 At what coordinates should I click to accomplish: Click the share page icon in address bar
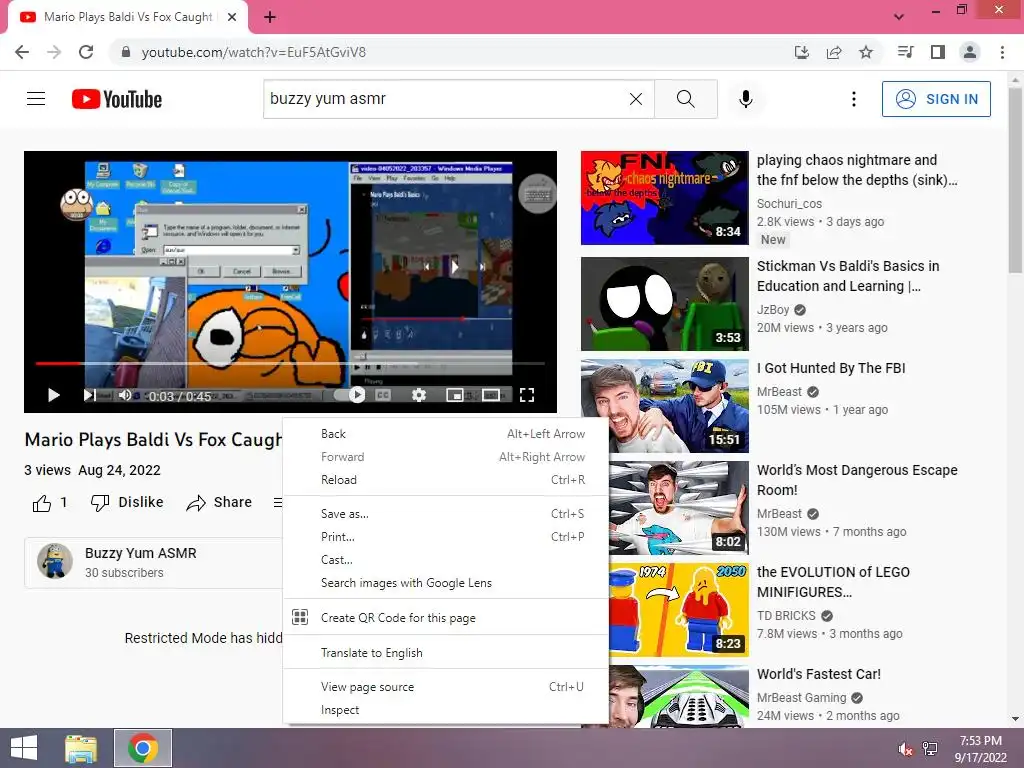pyautogui.click(x=834, y=52)
